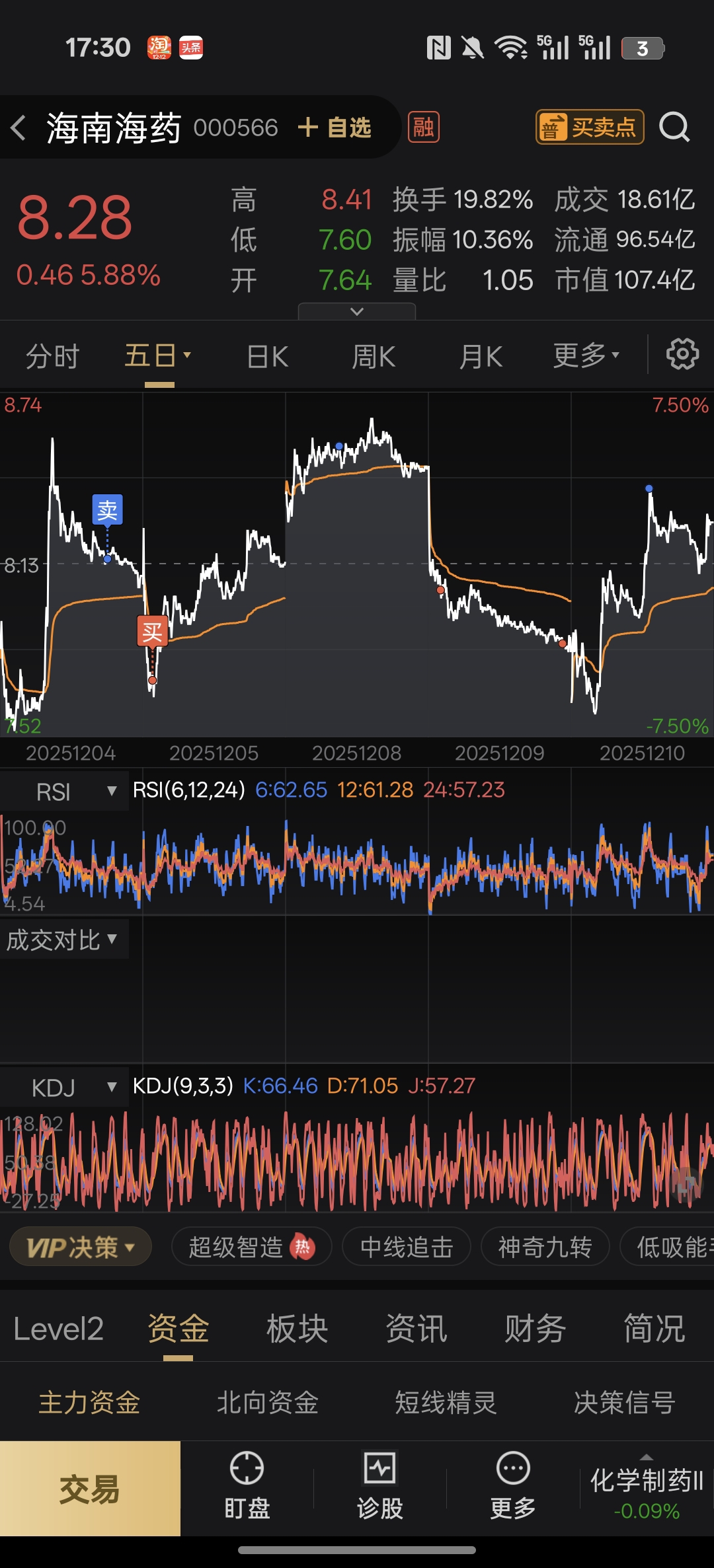This screenshot has height=1568, width=714.
Task: Open the RSI indicator dropdown
Action: coord(64,791)
